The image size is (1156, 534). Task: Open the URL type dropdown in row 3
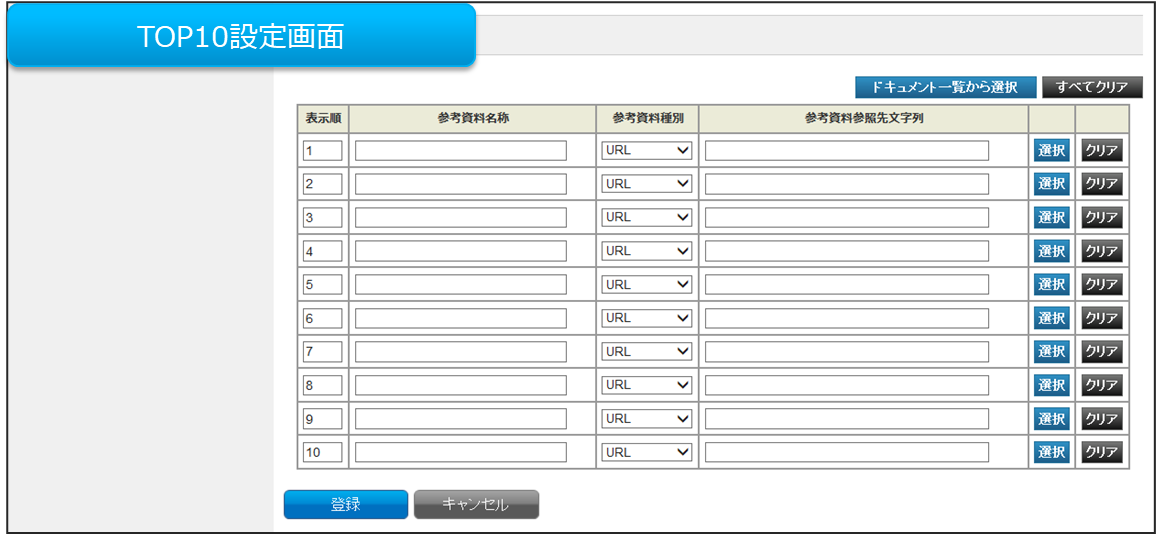click(x=647, y=218)
